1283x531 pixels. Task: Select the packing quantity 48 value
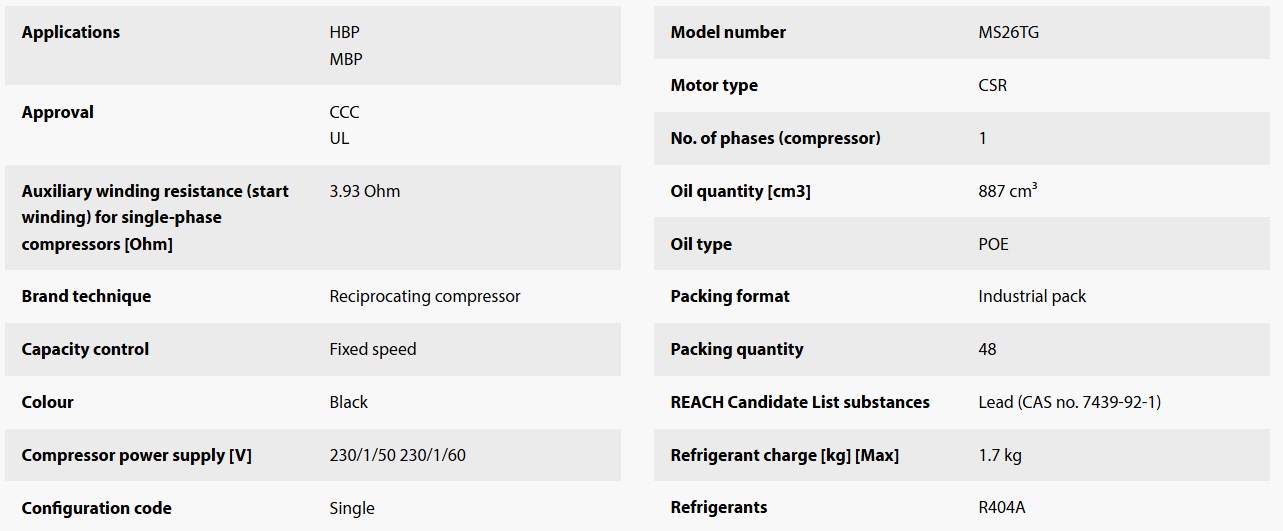[987, 349]
